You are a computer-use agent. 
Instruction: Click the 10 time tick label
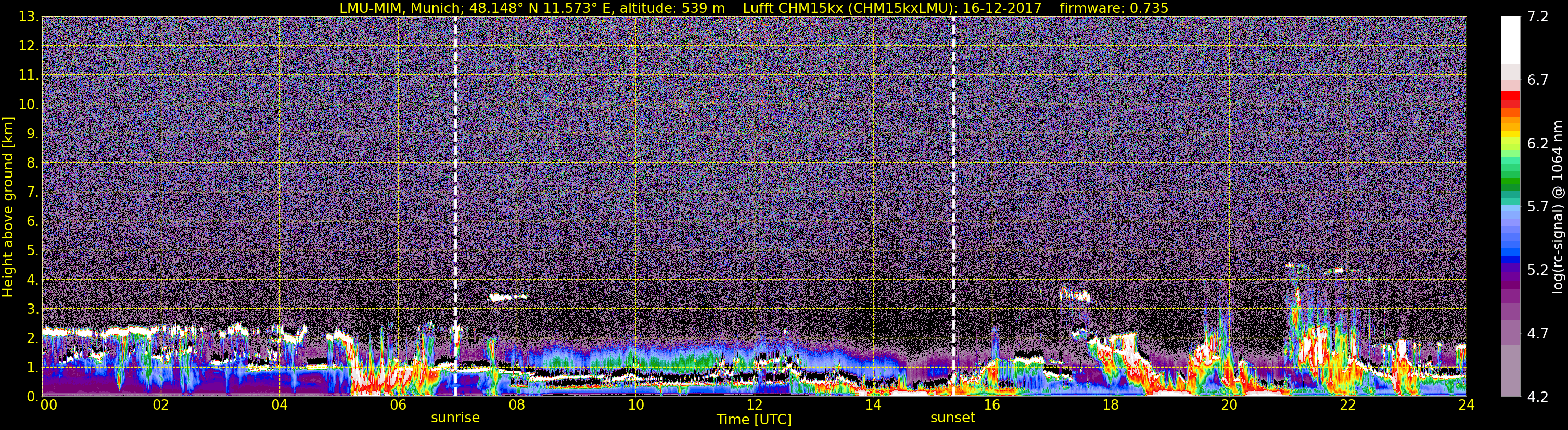point(635,406)
